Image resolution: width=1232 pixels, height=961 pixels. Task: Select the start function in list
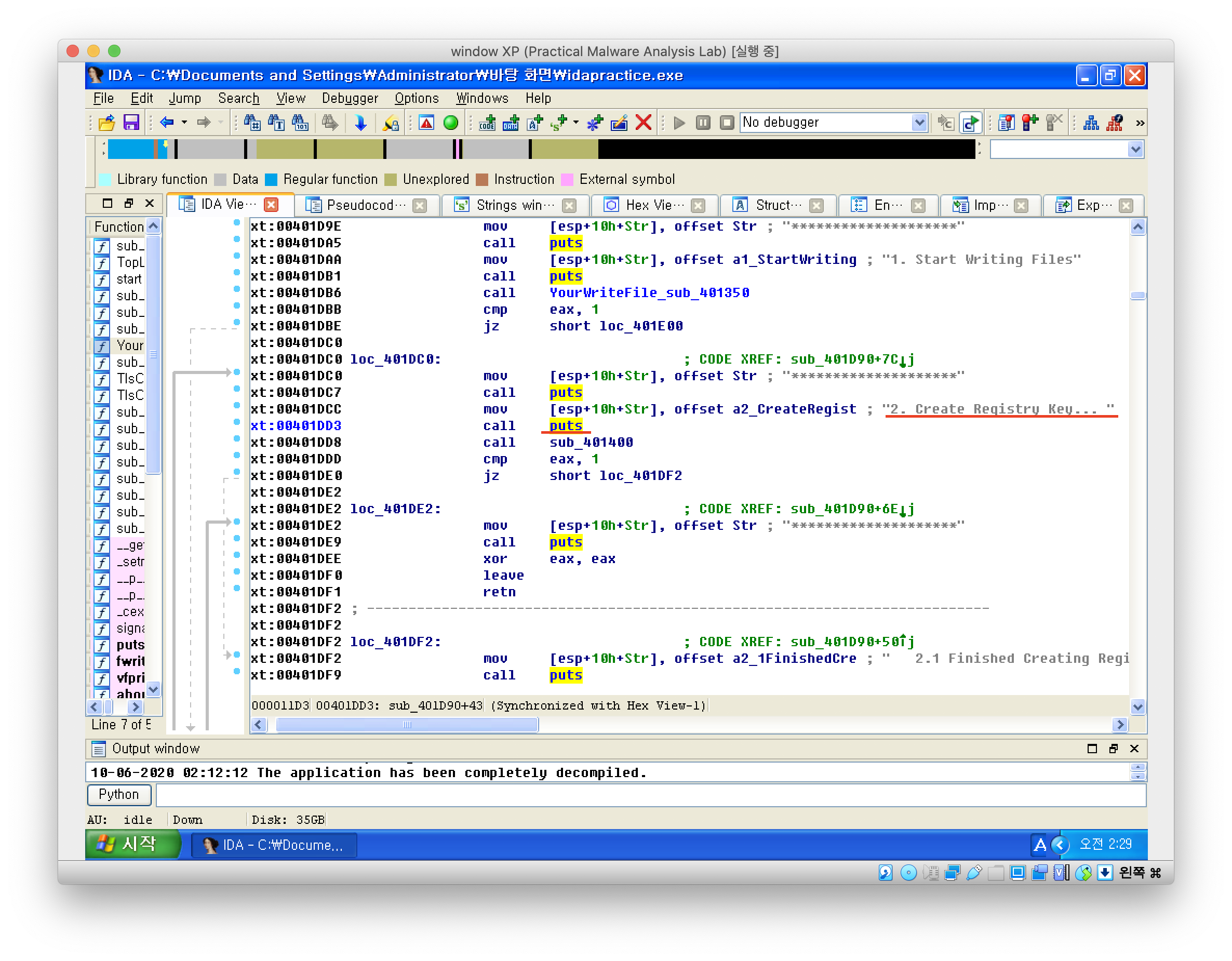[x=129, y=279]
